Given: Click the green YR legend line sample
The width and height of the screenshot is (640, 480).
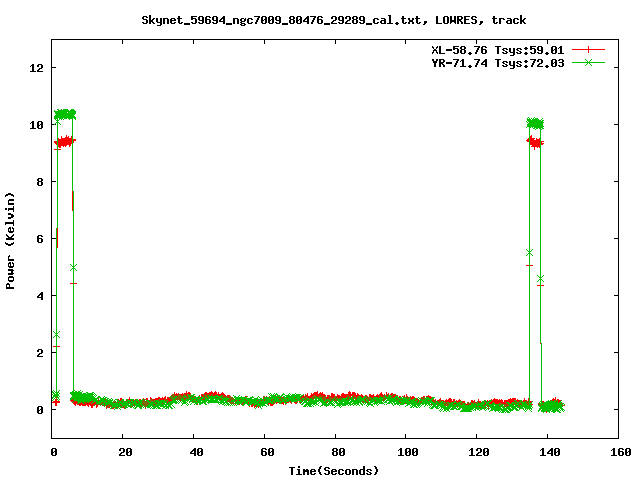Looking at the screenshot, I should [x=588, y=62].
